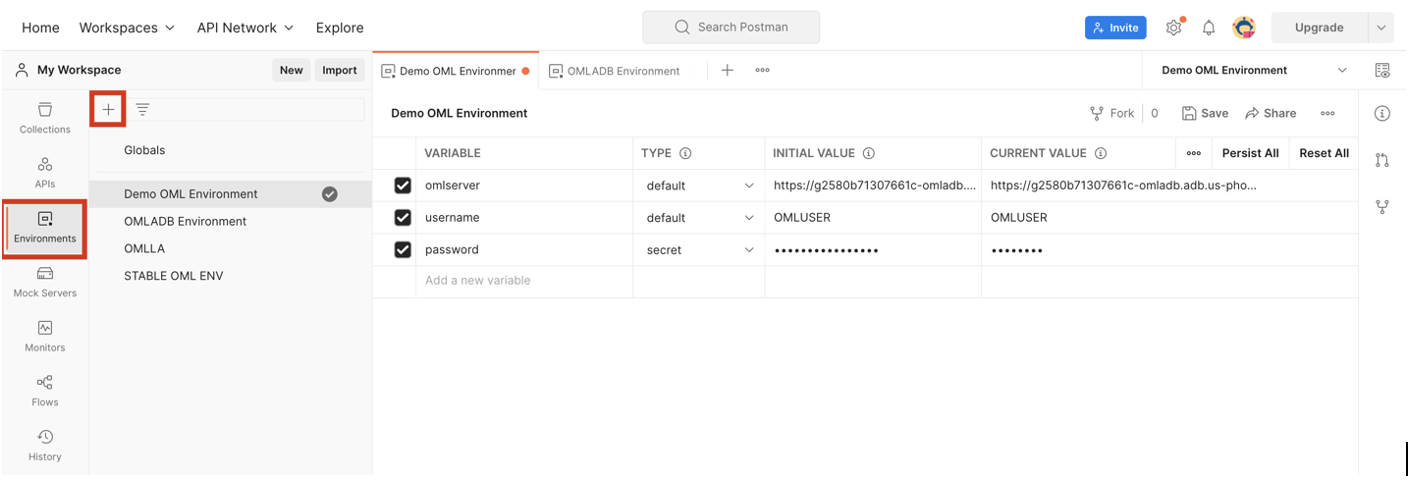Viewport: 1420px width, 480px height.
Task: Click the Persist All button
Action: (x=1250, y=153)
